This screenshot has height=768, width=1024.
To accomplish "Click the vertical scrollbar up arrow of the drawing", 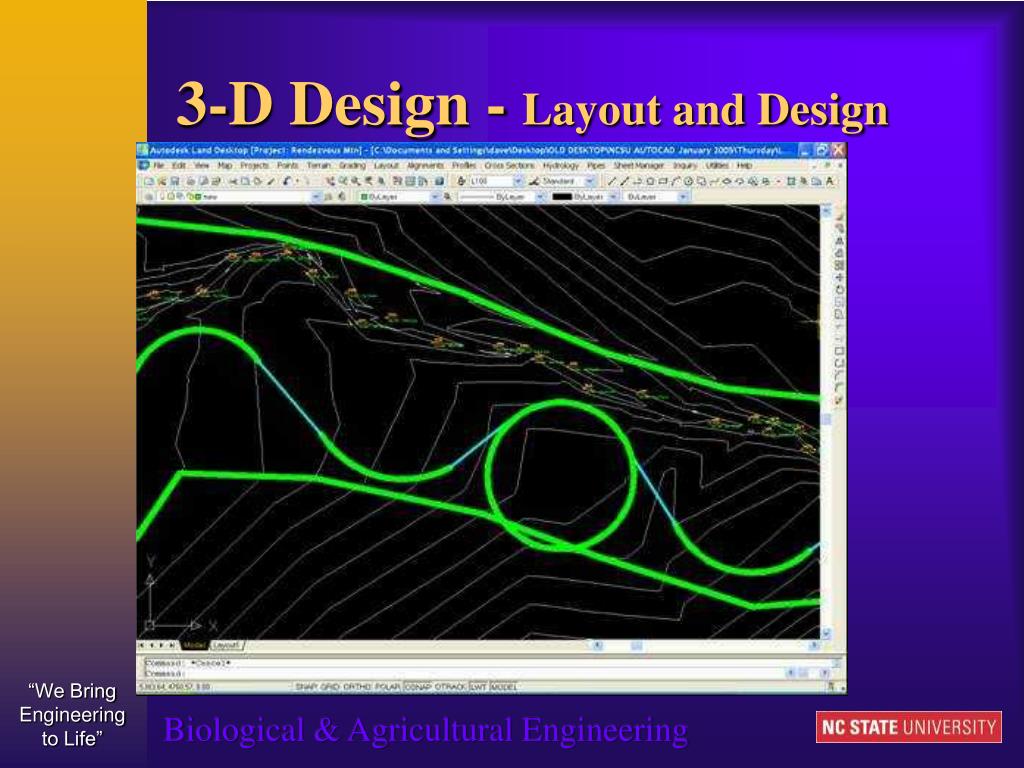I will pos(826,211).
